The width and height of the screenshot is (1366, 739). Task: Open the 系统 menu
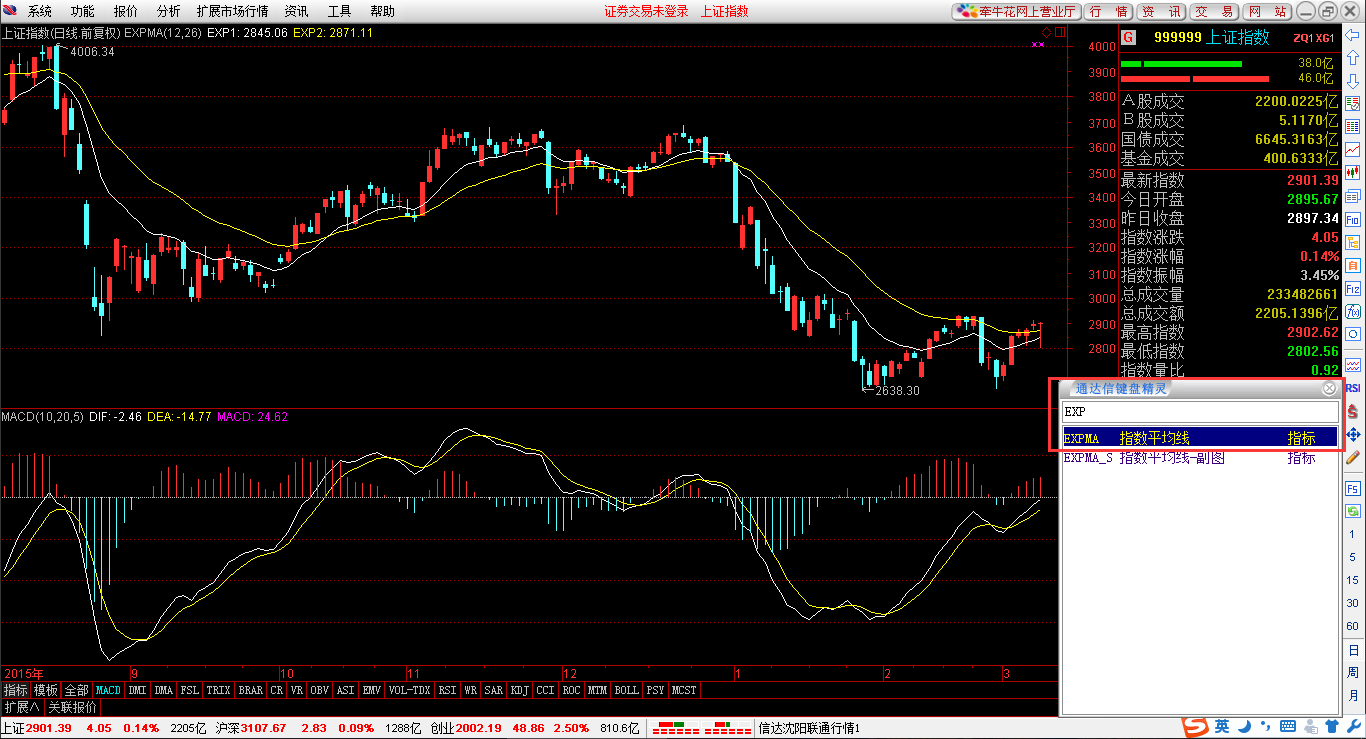(x=40, y=11)
